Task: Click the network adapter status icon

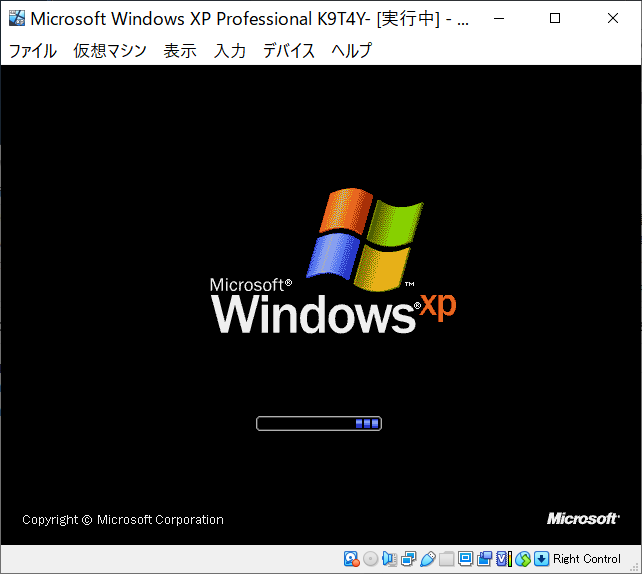Action: coord(408,559)
